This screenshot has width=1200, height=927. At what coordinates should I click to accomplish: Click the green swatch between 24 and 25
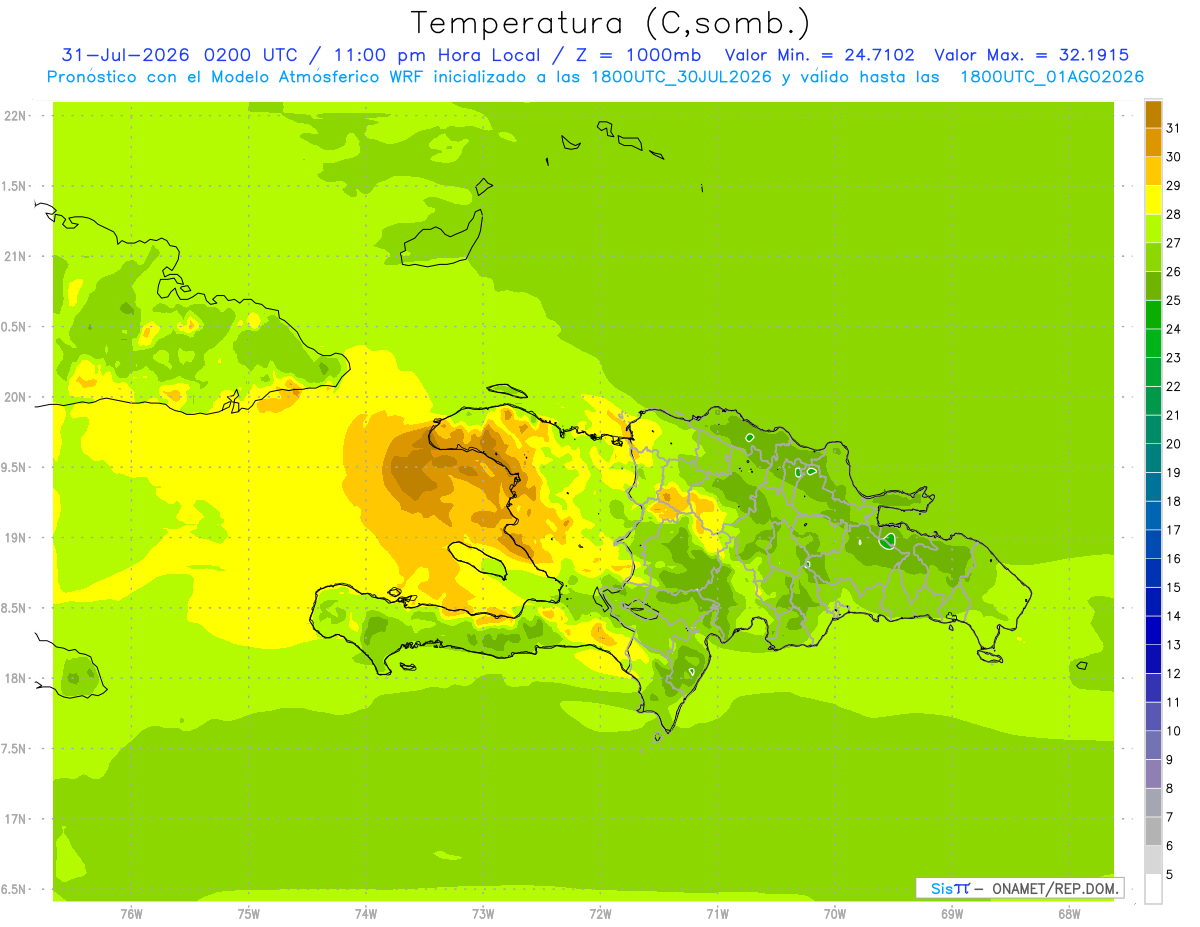[x=1153, y=315]
